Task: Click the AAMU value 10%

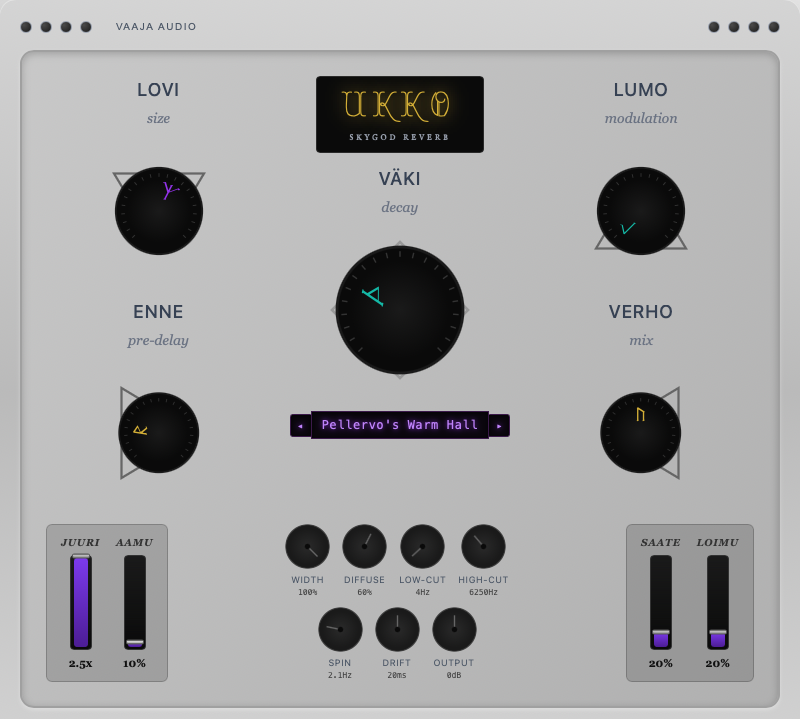Action: (135, 663)
